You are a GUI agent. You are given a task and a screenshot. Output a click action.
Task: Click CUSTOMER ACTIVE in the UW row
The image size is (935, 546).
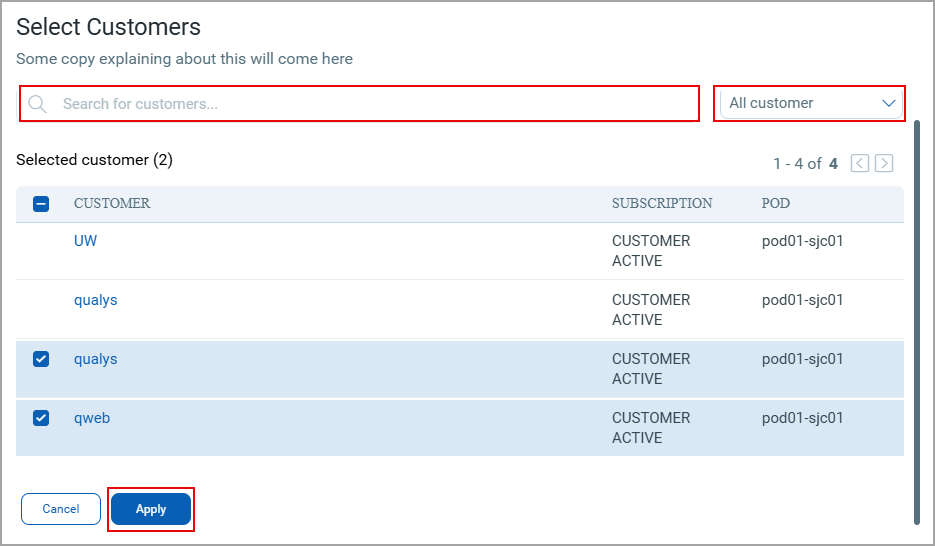coord(651,251)
